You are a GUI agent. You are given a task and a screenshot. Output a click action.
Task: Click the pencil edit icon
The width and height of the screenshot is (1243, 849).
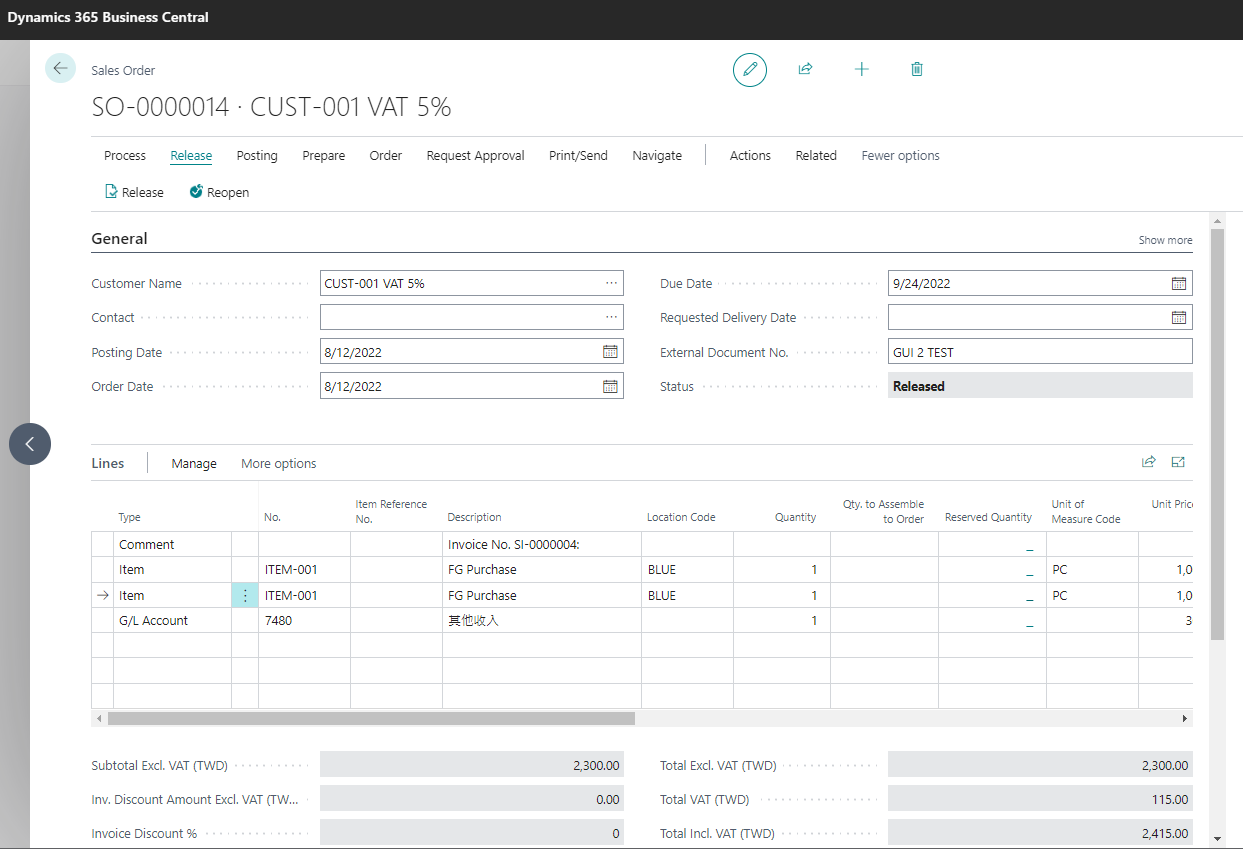pos(750,70)
